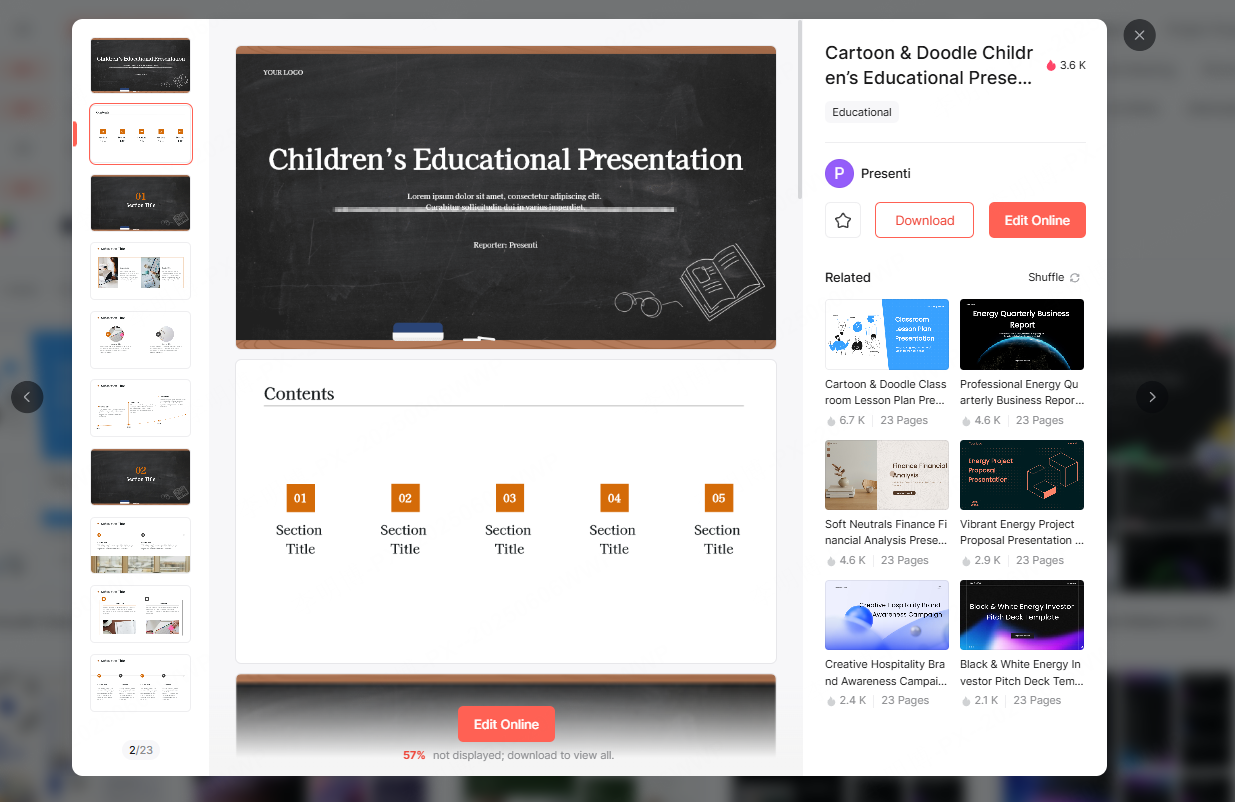This screenshot has width=1235, height=802.
Task: Select the 01 Section Title slide thumbnail
Action: (140, 203)
